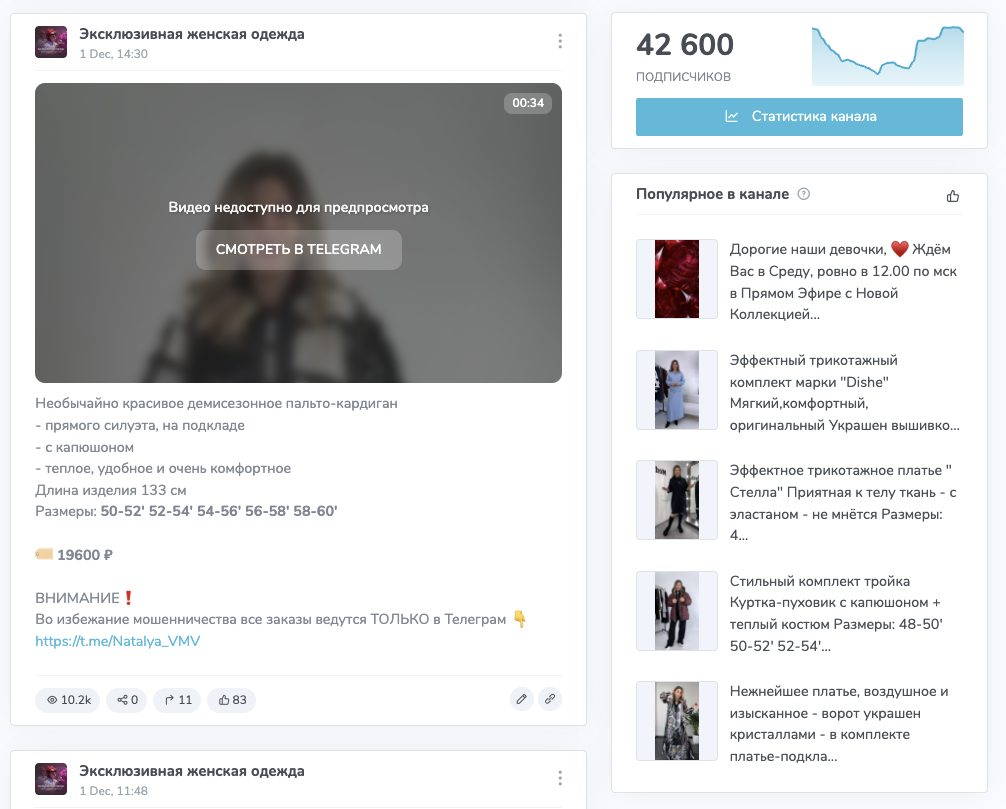This screenshot has width=1006, height=809.
Task: Open popular post about Стелла dress
Action: coord(843,503)
